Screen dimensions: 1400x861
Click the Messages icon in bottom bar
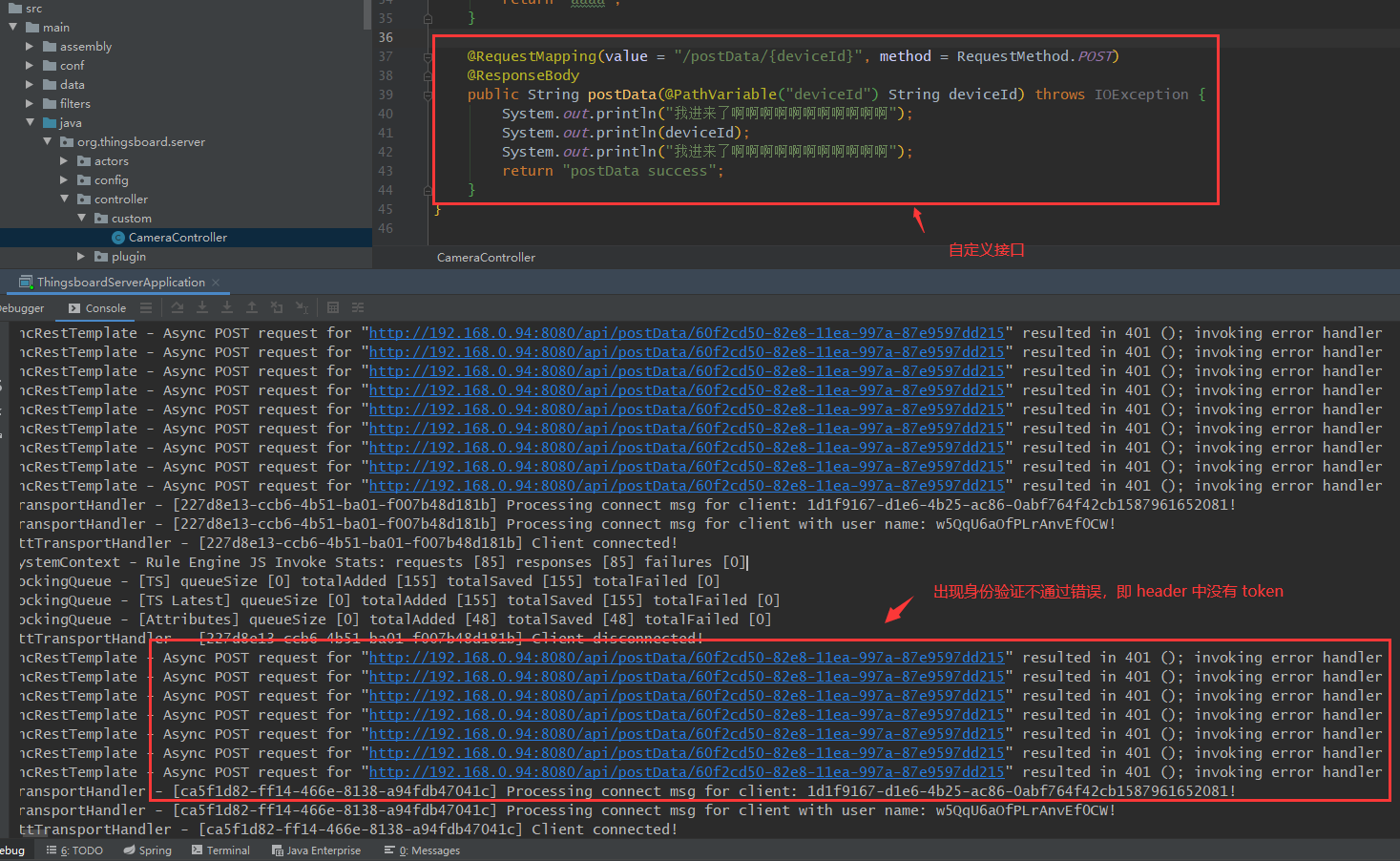(x=389, y=850)
